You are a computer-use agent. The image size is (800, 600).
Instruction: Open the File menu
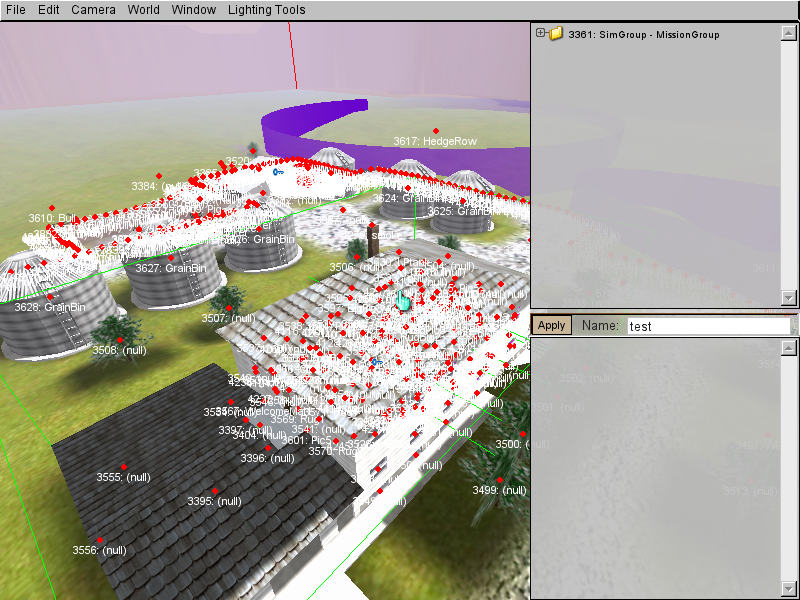(x=16, y=10)
